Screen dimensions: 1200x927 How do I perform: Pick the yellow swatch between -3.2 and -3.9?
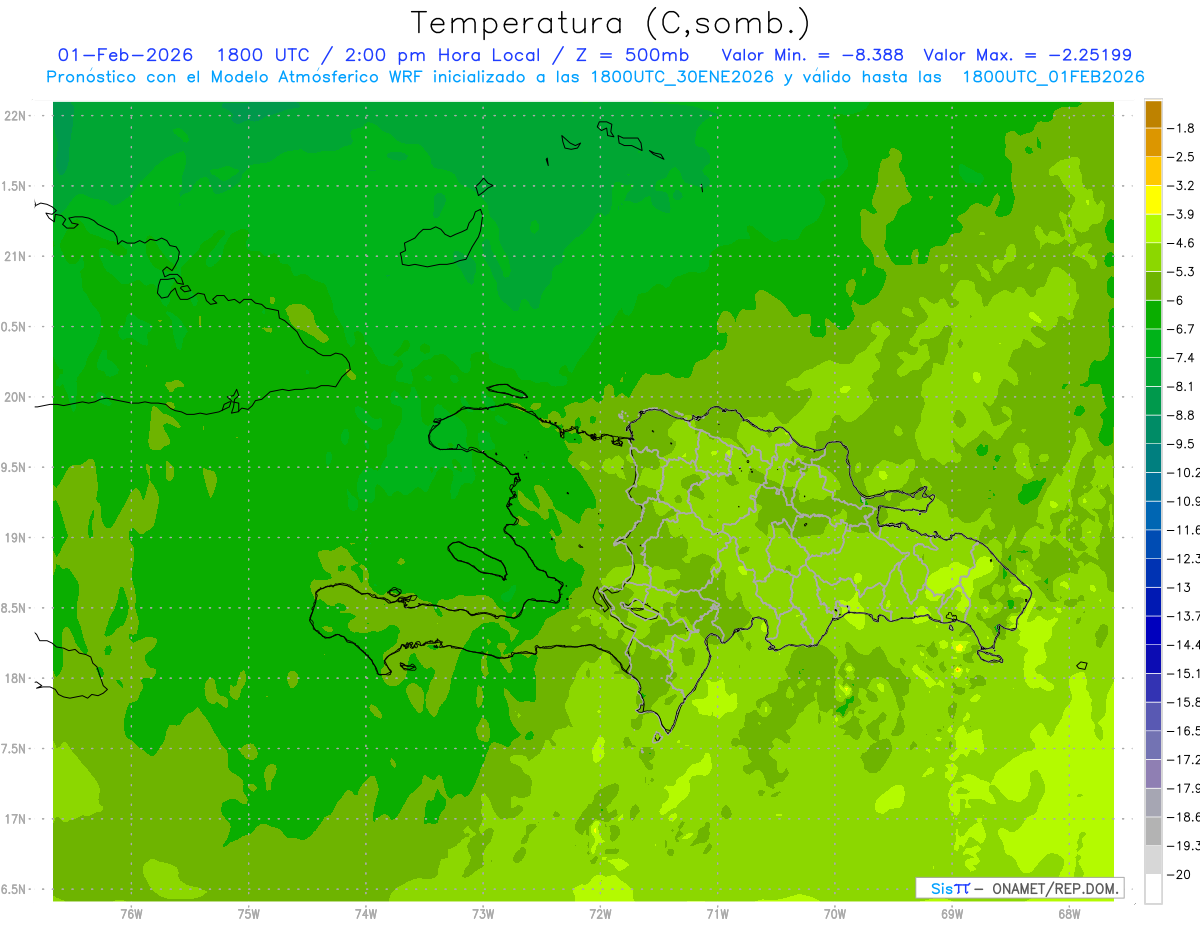click(x=1153, y=200)
